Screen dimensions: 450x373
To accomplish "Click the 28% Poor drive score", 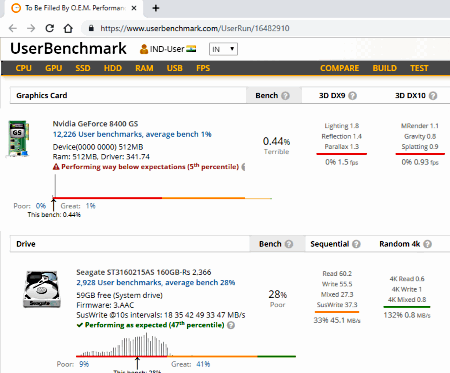I will click(x=278, y=298).
